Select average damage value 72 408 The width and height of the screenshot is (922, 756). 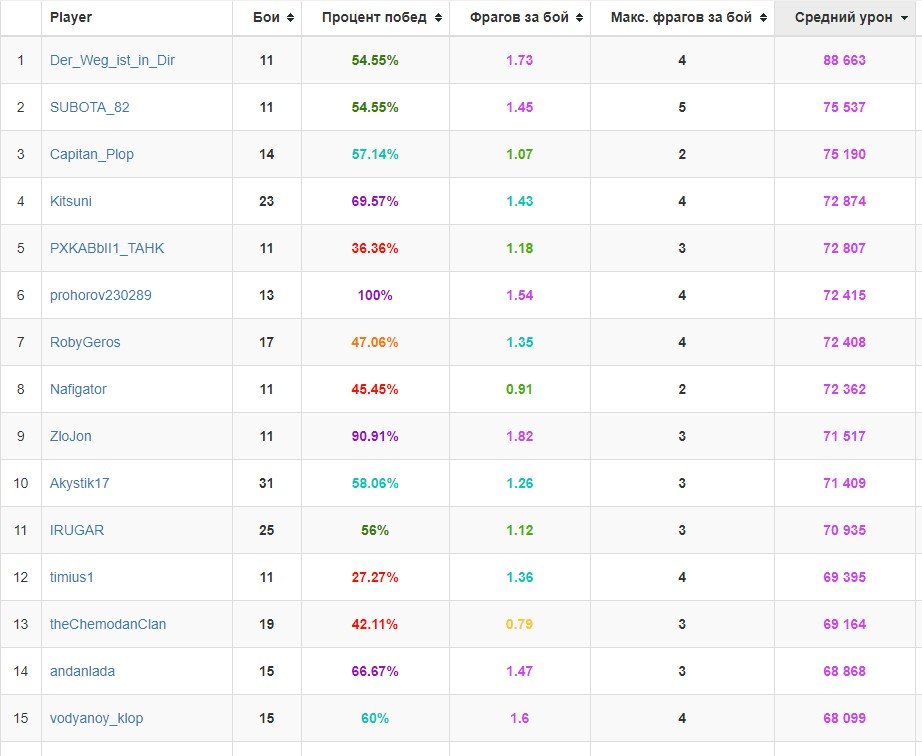pos(844,343)
